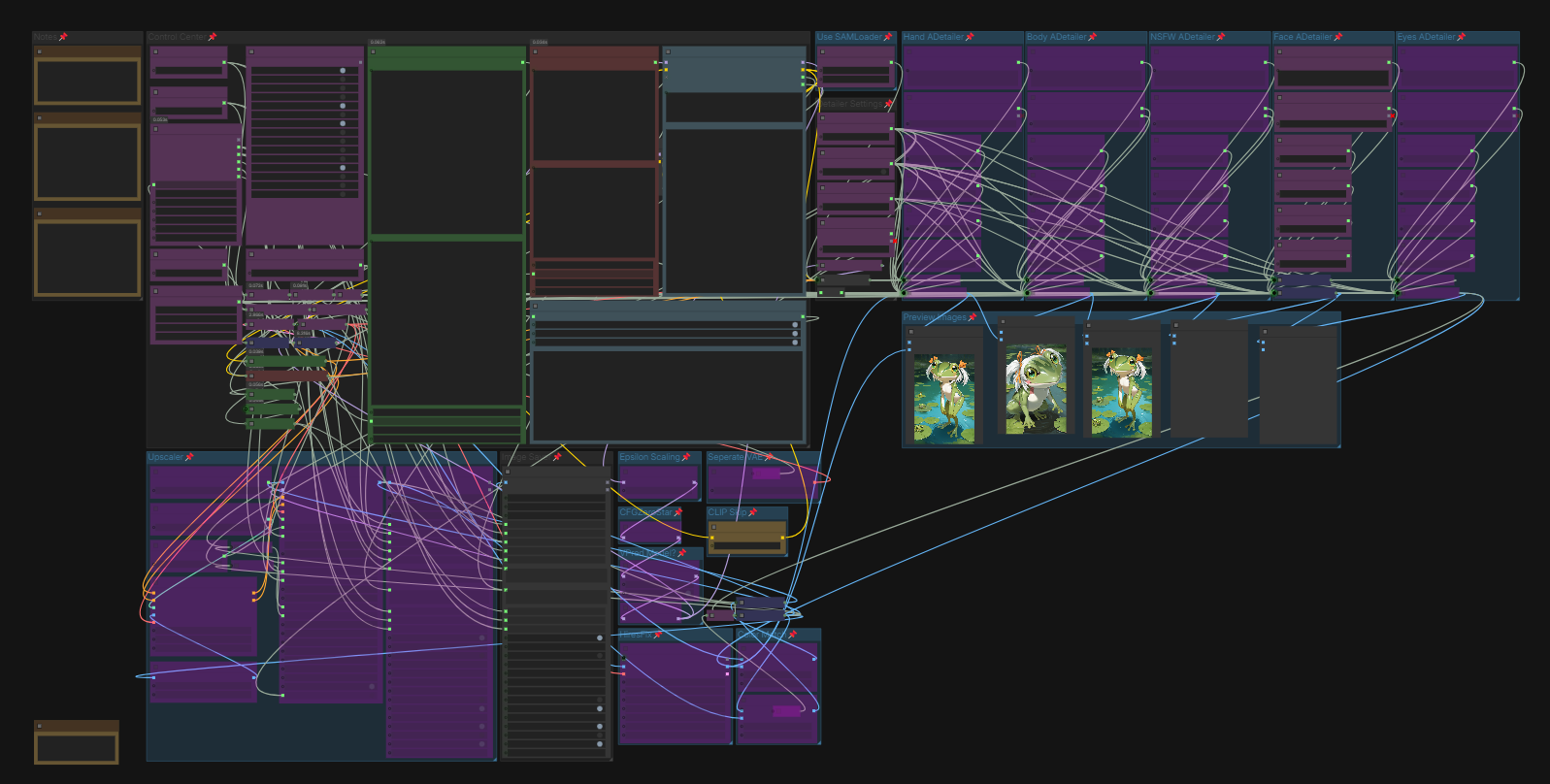
Task: Click the Seperate VAE pin icon
Action: (770, 457)
